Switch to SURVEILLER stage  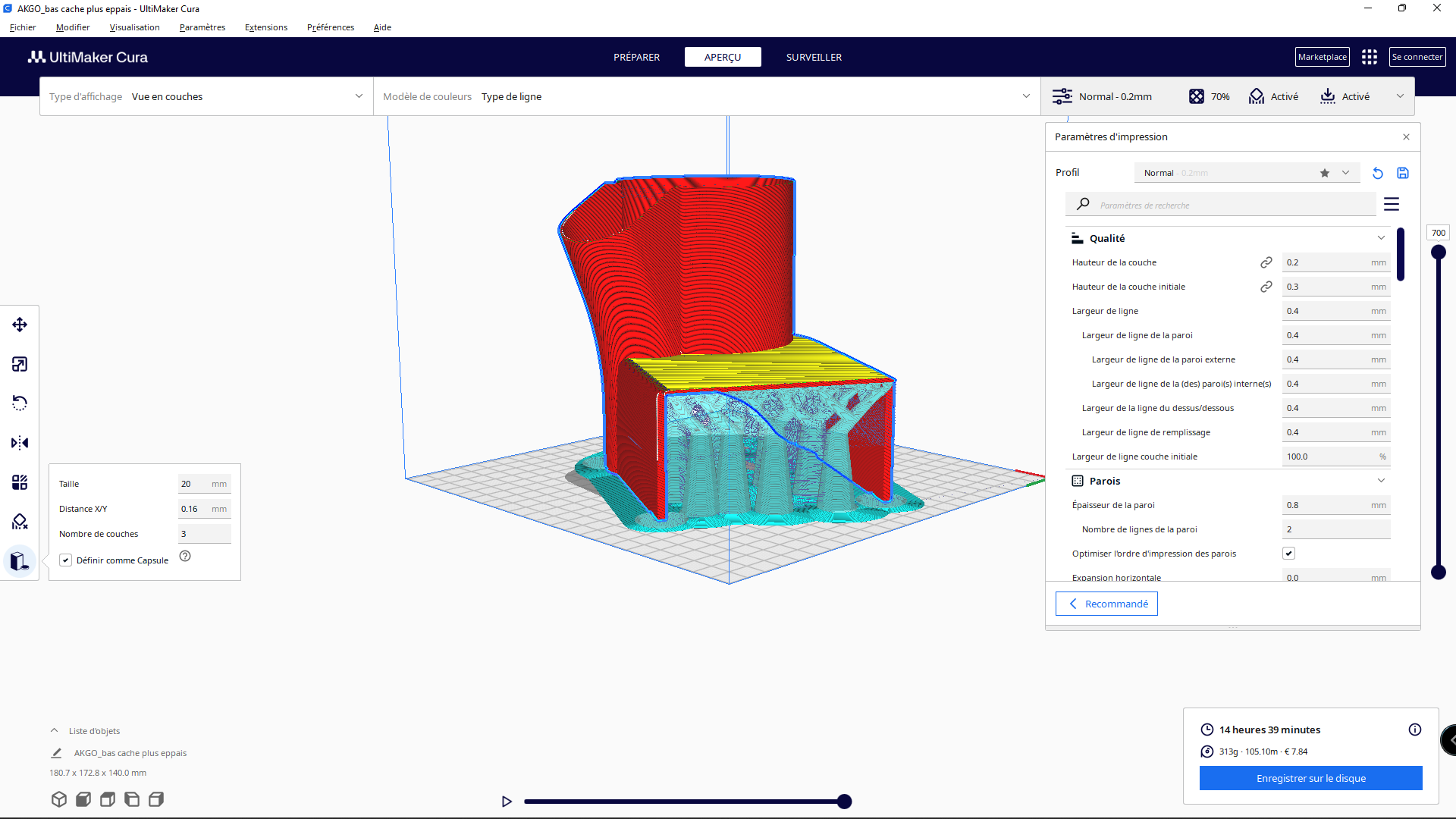814,57
